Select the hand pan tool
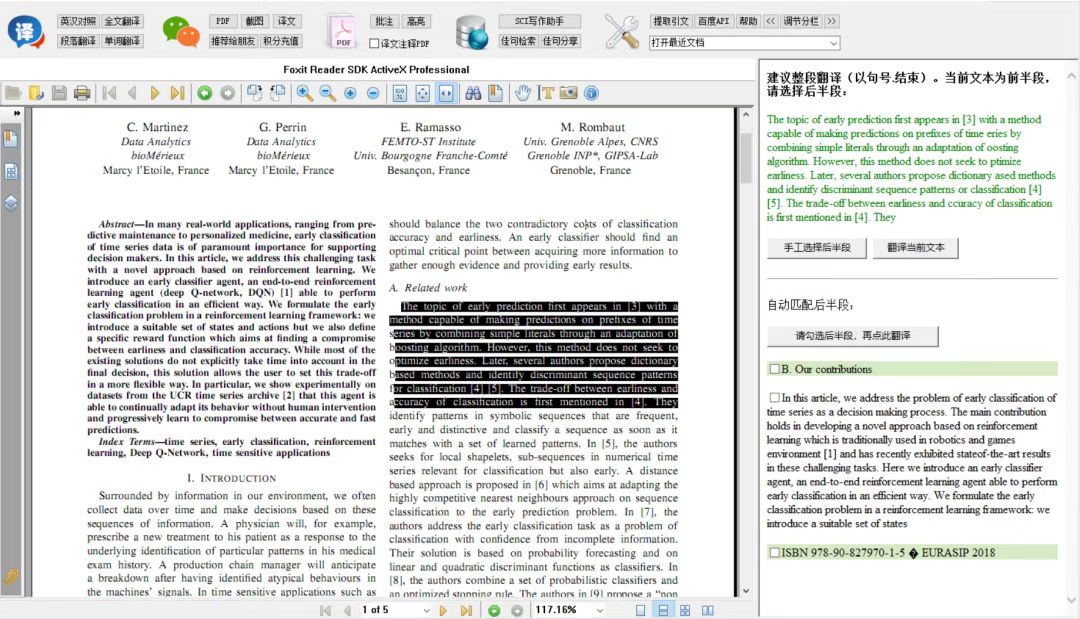Viewport: 1080px width, 619px height. 522,93
